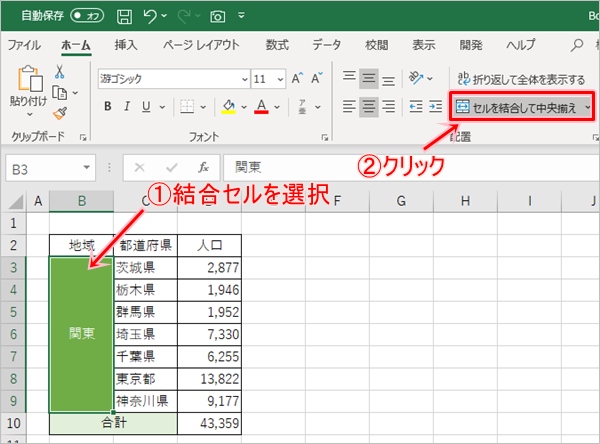The width and height of the screenshot is (600, 444).
Task: Click the Align Right icon
Action: [x=388, y=106]
